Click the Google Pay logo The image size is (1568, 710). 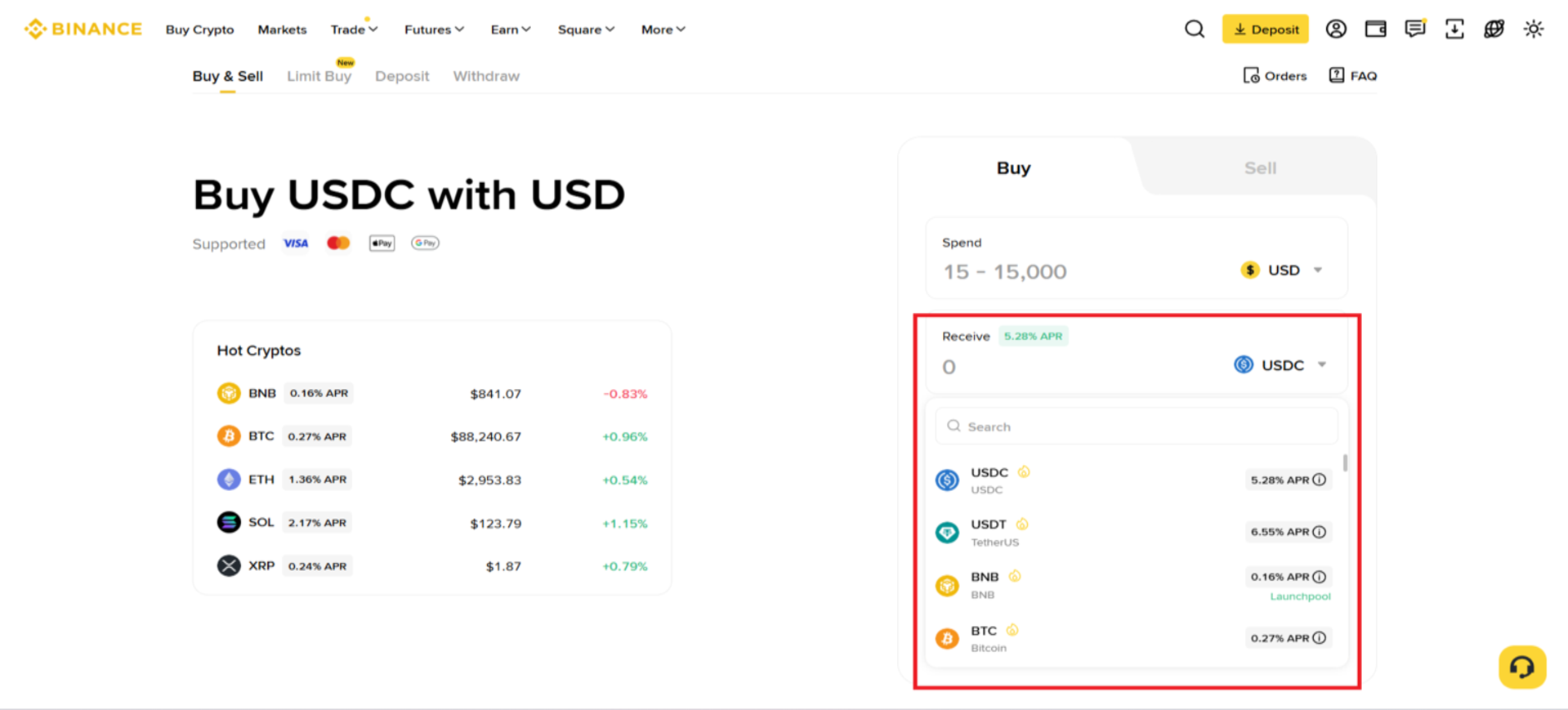click(x=425, y=243)
